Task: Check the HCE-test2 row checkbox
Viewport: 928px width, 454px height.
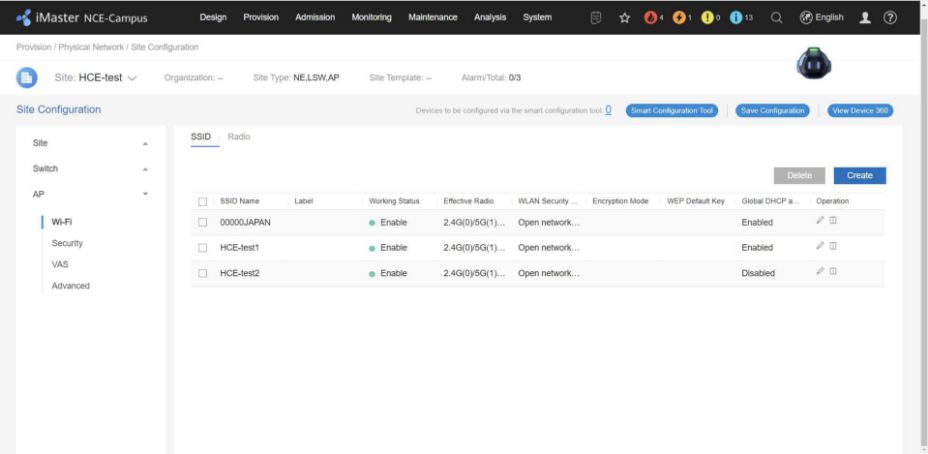Action: [x=202, y=273]
